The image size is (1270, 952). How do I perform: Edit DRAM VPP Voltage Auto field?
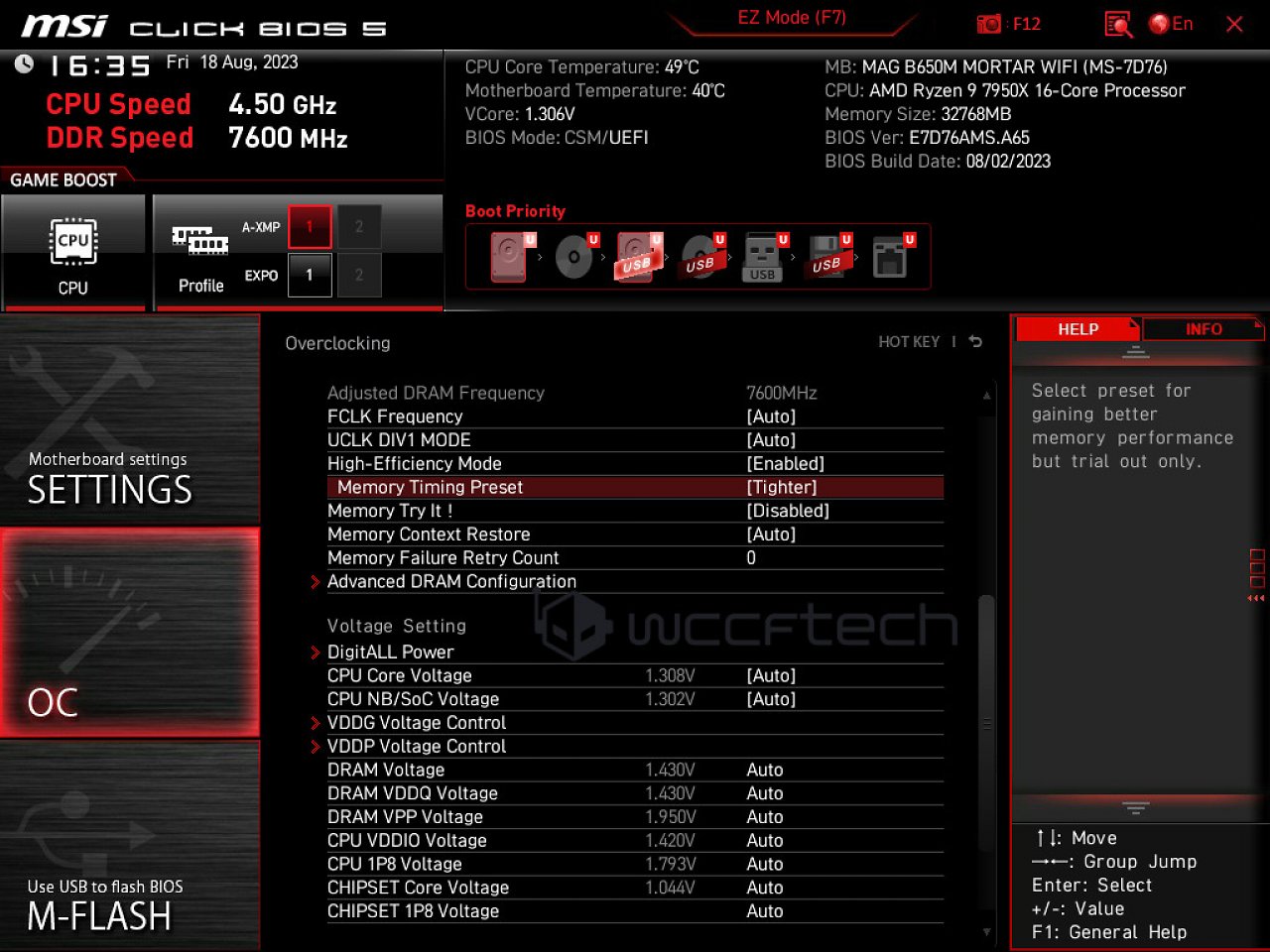pyautogui.click(x=765, y=817)
